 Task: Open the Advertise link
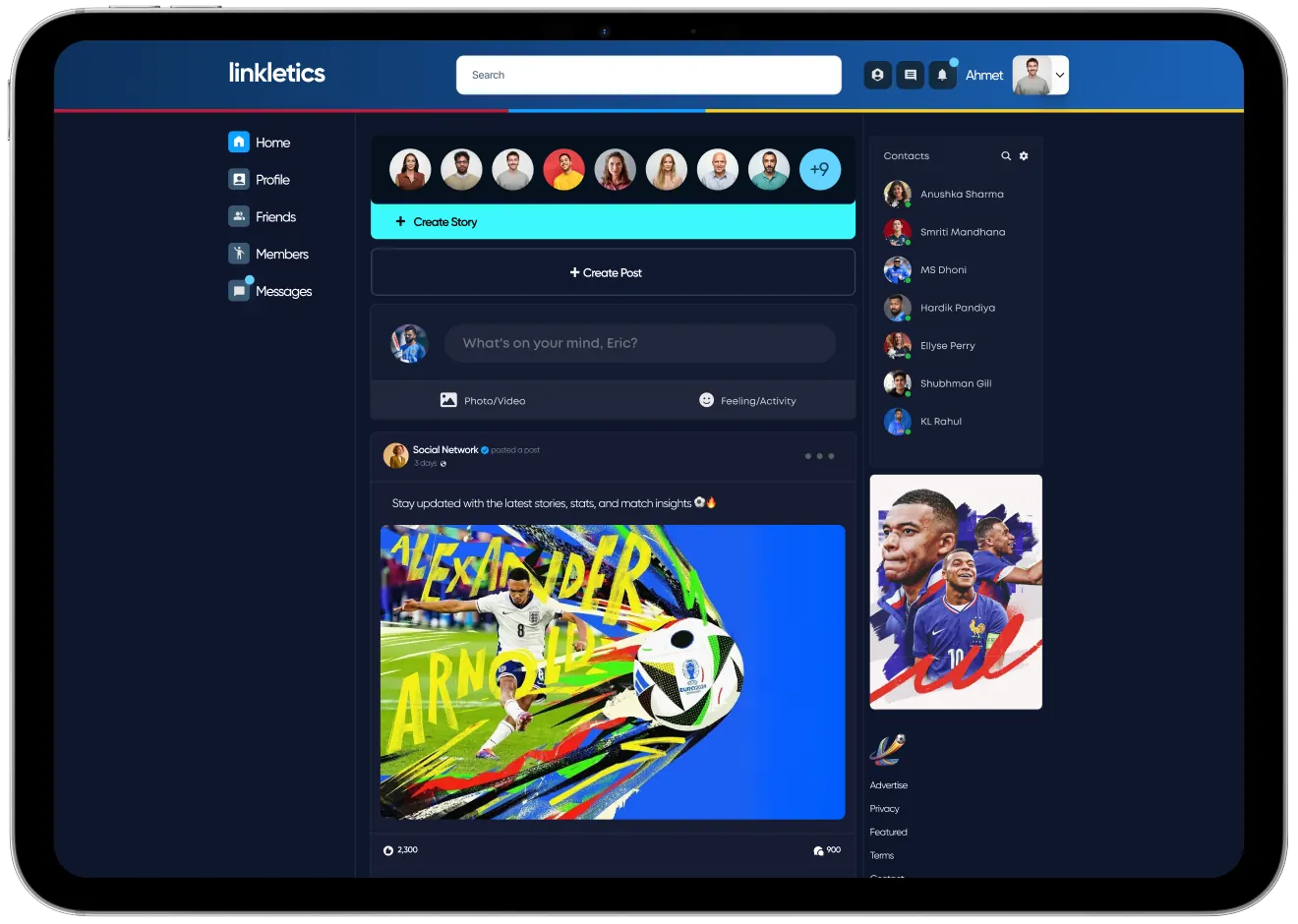[x=889, y=785]
